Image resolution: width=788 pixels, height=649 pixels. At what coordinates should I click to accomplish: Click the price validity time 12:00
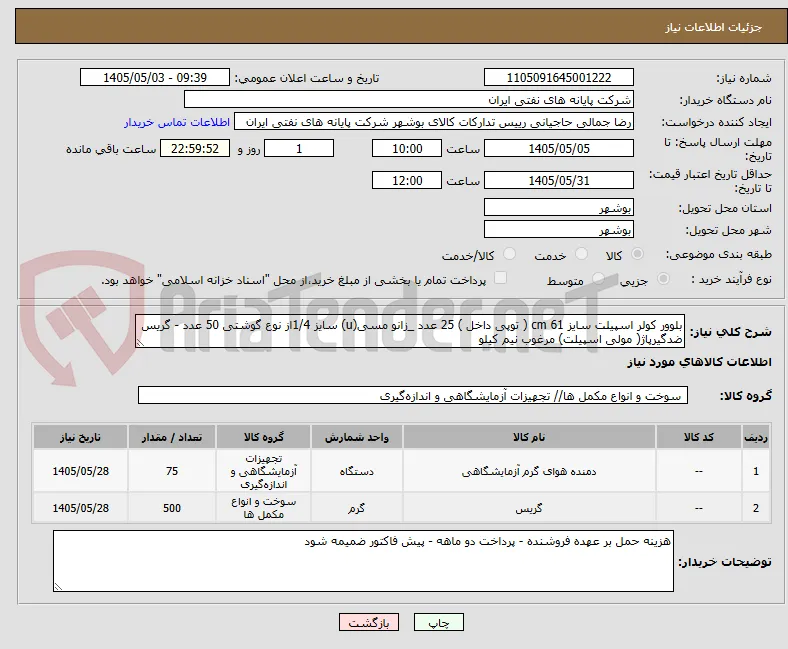pyautogui.click(x=407, y=180)
